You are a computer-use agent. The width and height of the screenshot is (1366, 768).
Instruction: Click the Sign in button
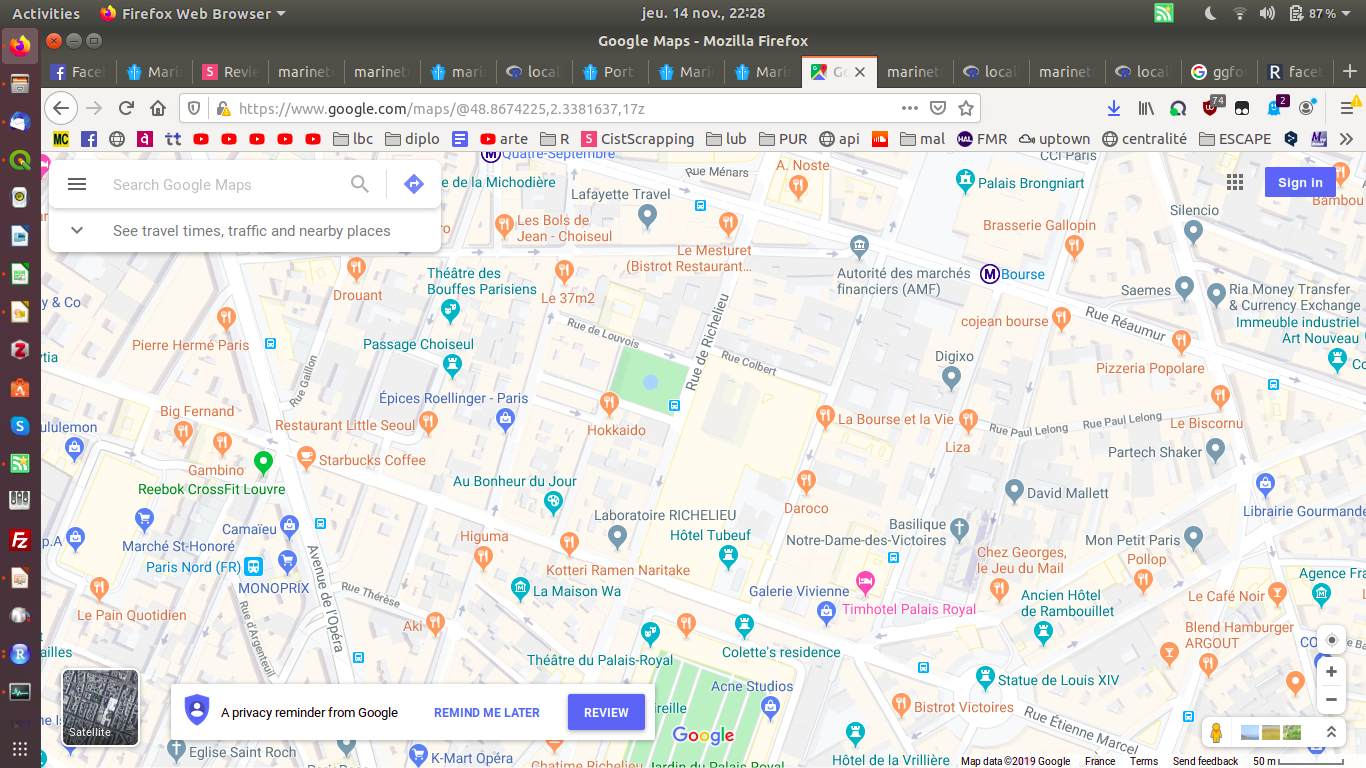click(x=1300, y=182)
